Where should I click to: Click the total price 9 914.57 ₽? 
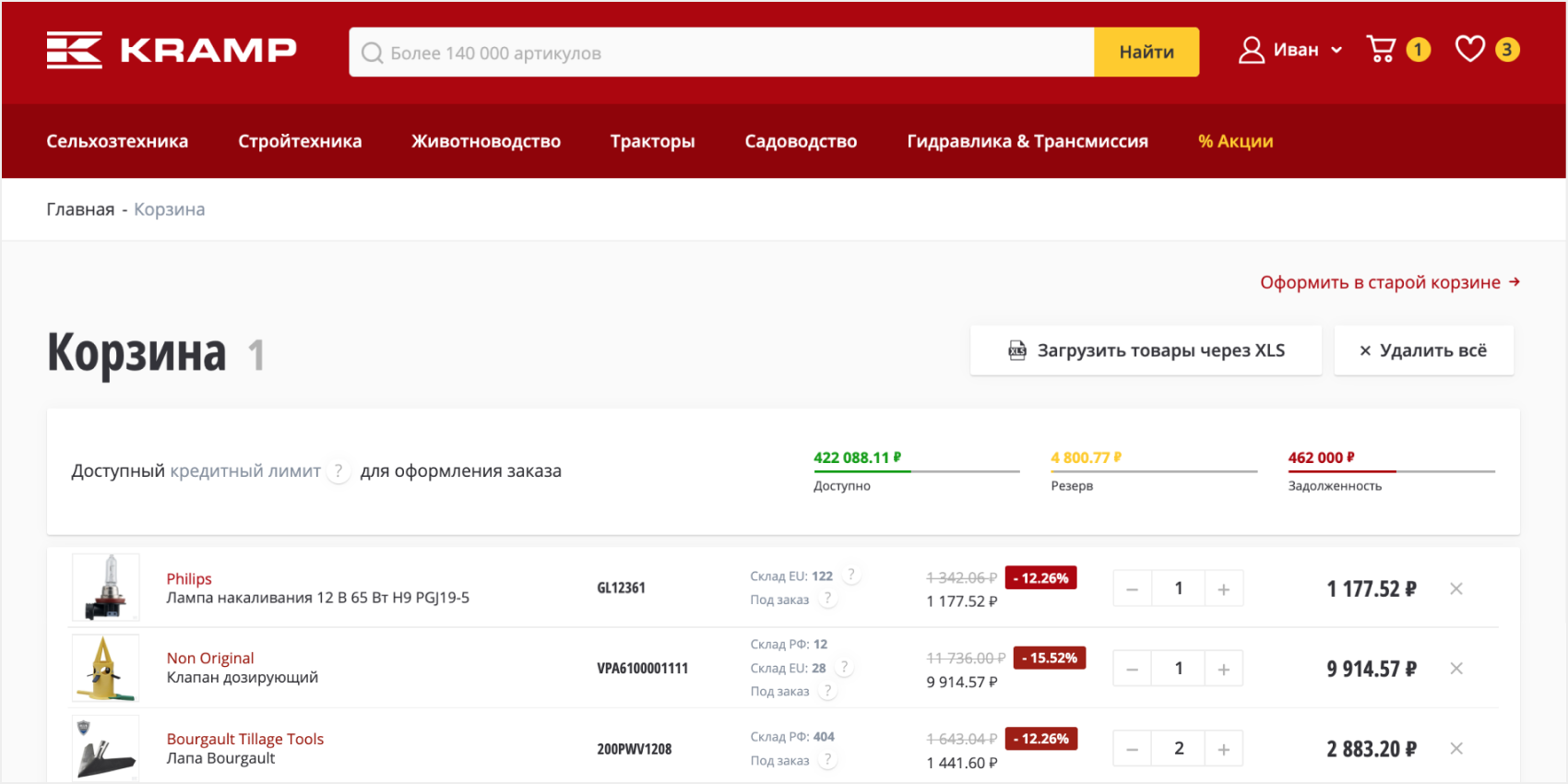(1372, 669)
